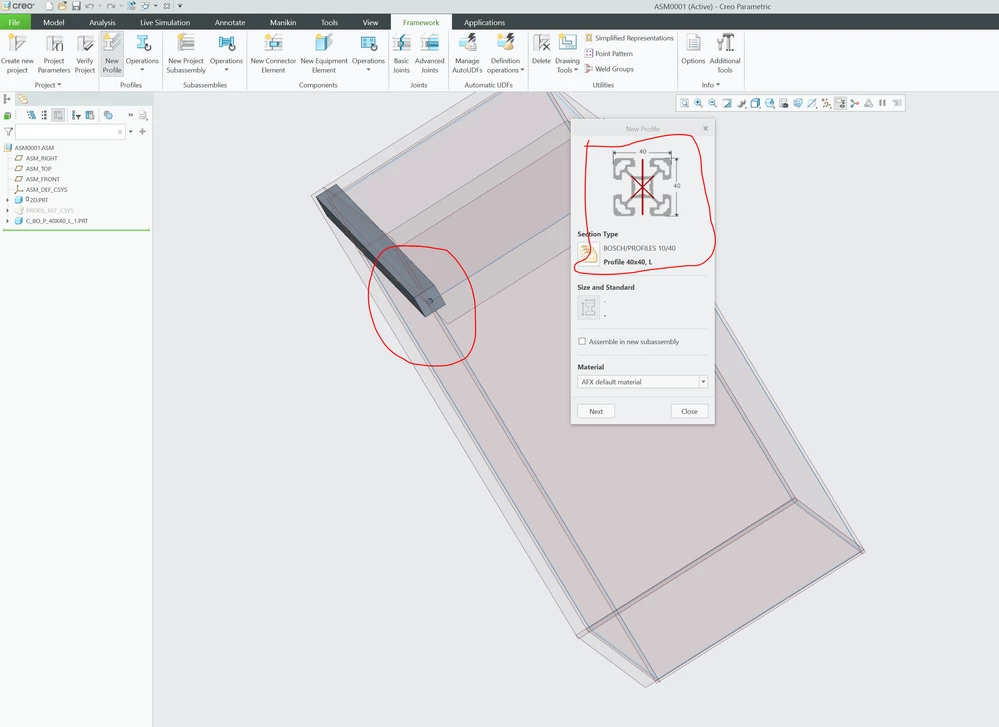This screenshot has width=999, height=727.
Task: Open Project Parameters
Action: pos(54,54)
